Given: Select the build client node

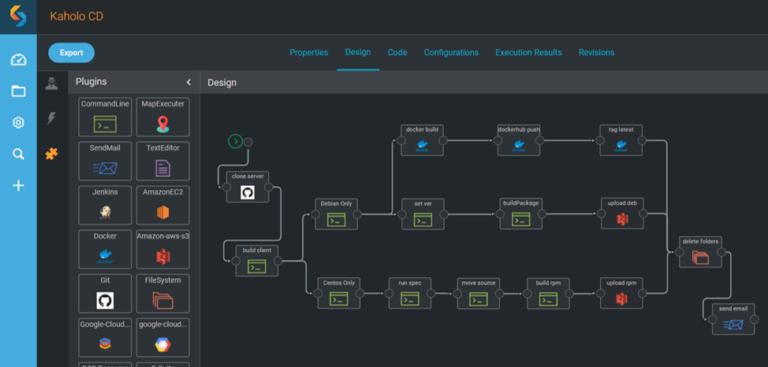Looking at the screenshot, I should [x=257, y=261].
